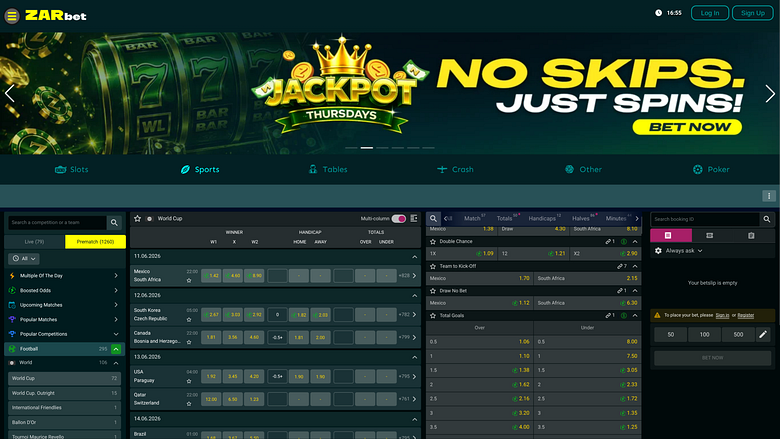Open the market search magnifier icon
Image resolution: width=780 pixels, height=439 pixels.
(433, 218)
